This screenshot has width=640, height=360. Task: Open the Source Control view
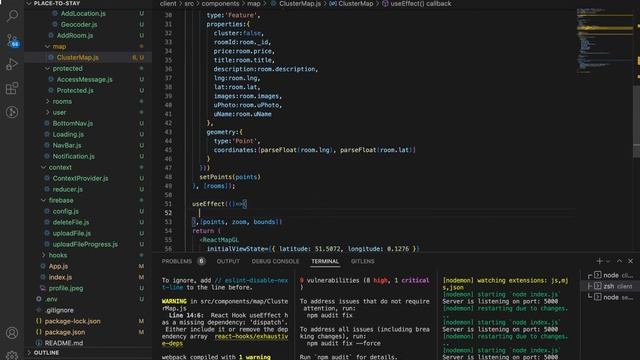pos(12,40)
